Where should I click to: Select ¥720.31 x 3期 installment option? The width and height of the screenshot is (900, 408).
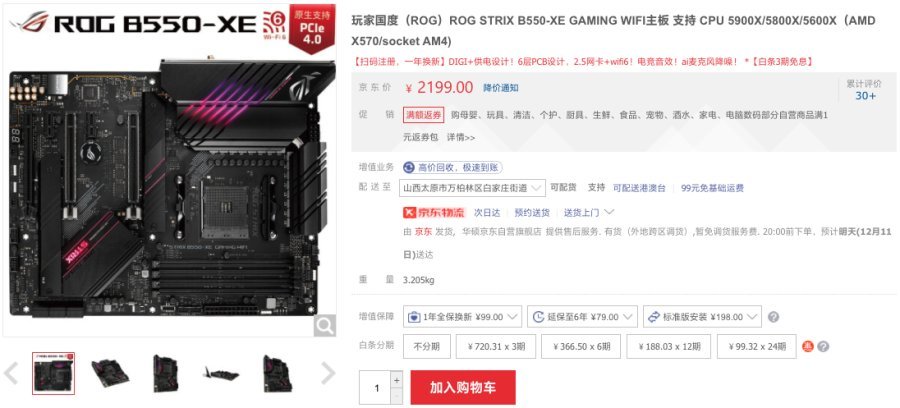click(496, 347)
